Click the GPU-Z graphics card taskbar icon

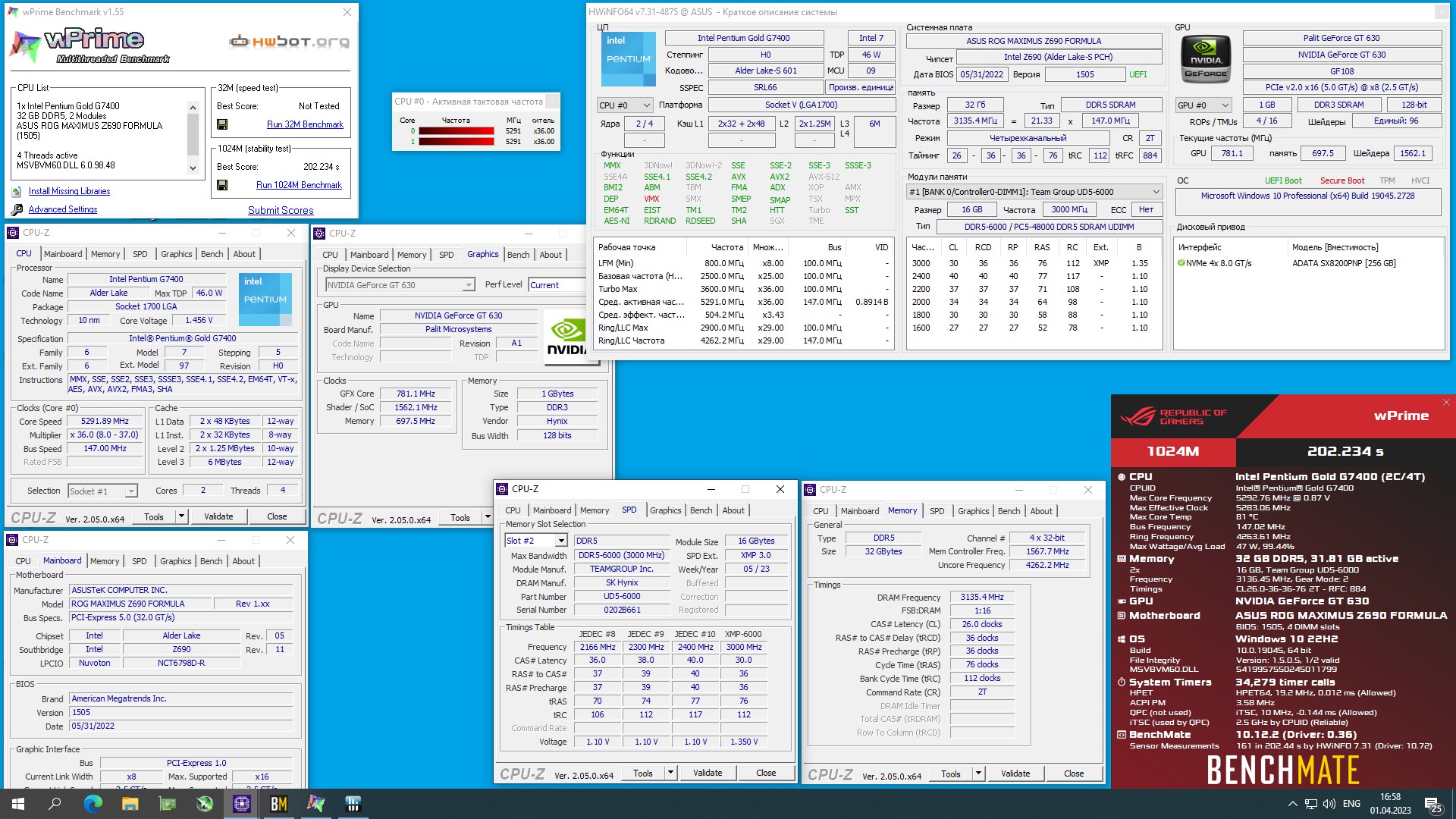(x=167, y=804)
